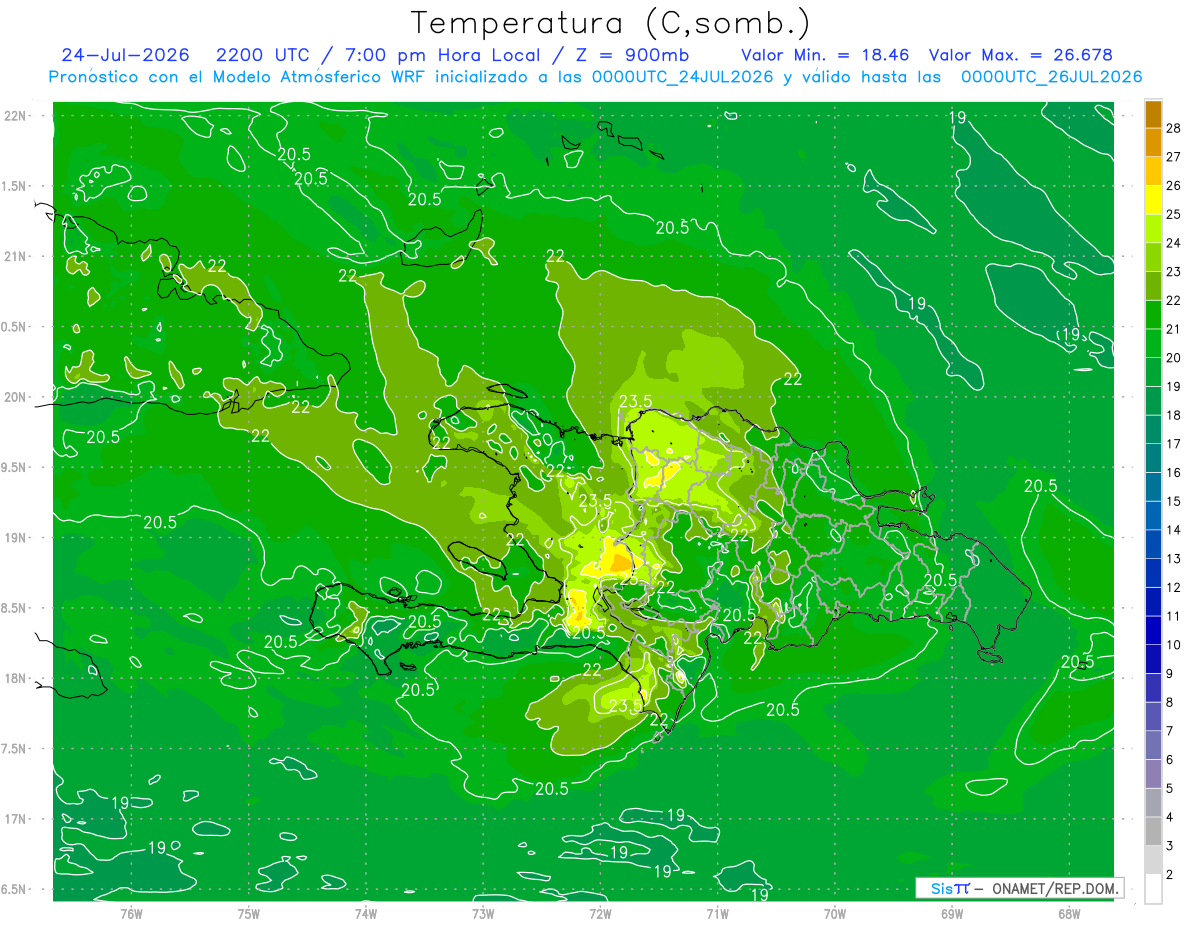Click the '69W' longitude axis label

[x=951, y=913]
